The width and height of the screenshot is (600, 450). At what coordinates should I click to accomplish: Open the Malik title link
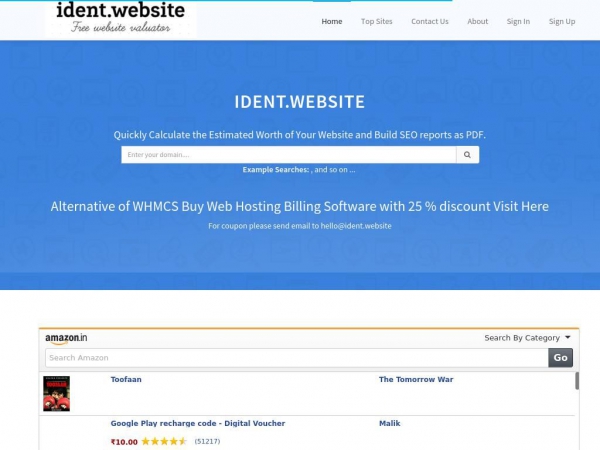(x=390, y=423)
